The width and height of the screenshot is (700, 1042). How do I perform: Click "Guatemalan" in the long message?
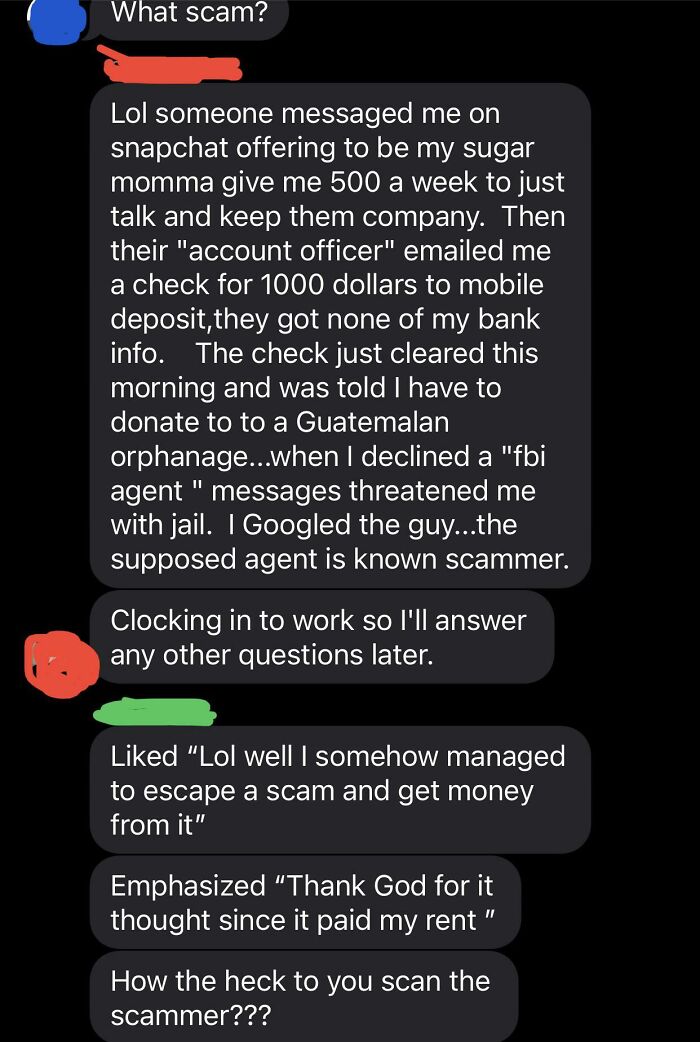coord(373,422)
